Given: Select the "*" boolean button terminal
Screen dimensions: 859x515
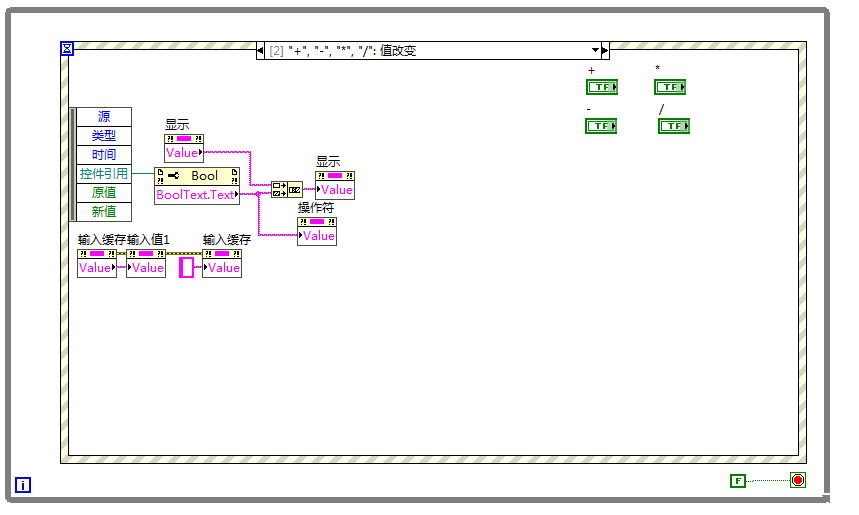Looking at the screenshot, I should 670,87.
